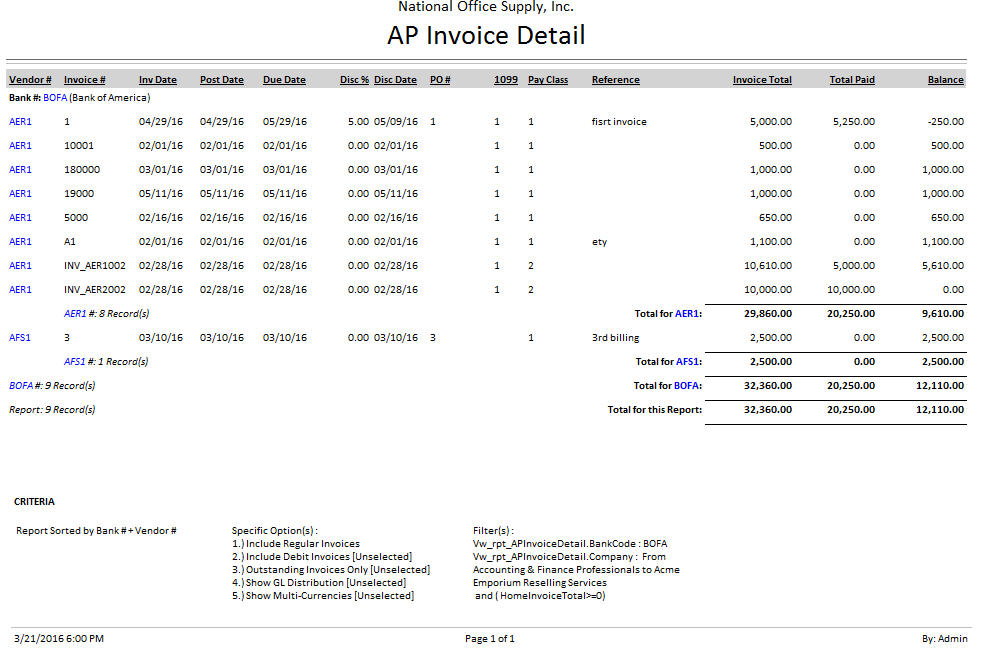This screenshot has height=656, width=988.
Task: Click the 'AER1 #: 8 Record(s)' summary link
Action: coord(75,314)
